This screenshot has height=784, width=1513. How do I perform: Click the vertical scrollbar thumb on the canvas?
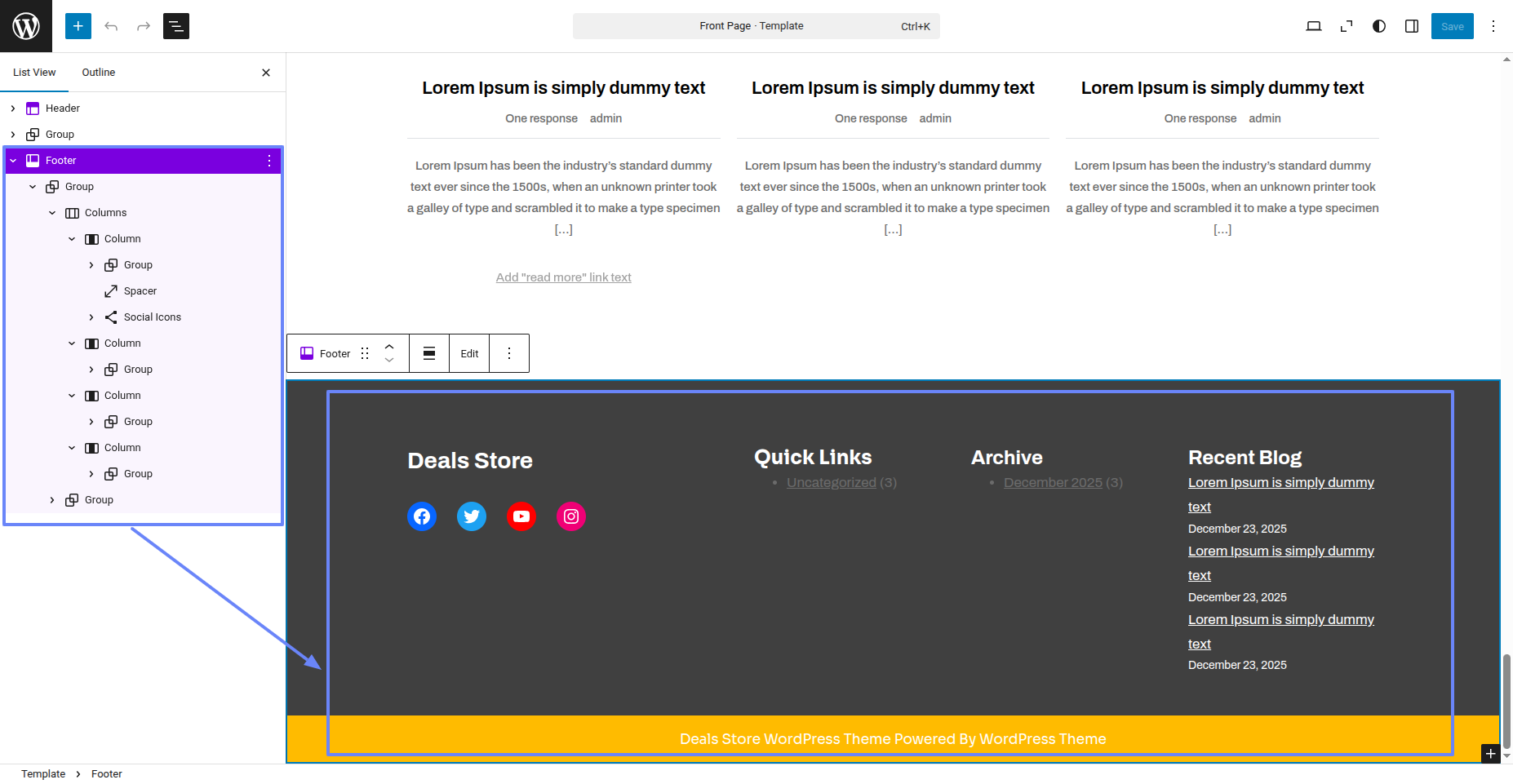1506,700
